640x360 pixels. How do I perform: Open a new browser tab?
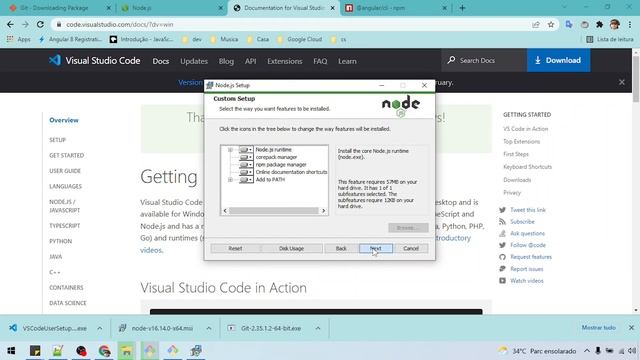pyautogui.click(x=462, y=8)
